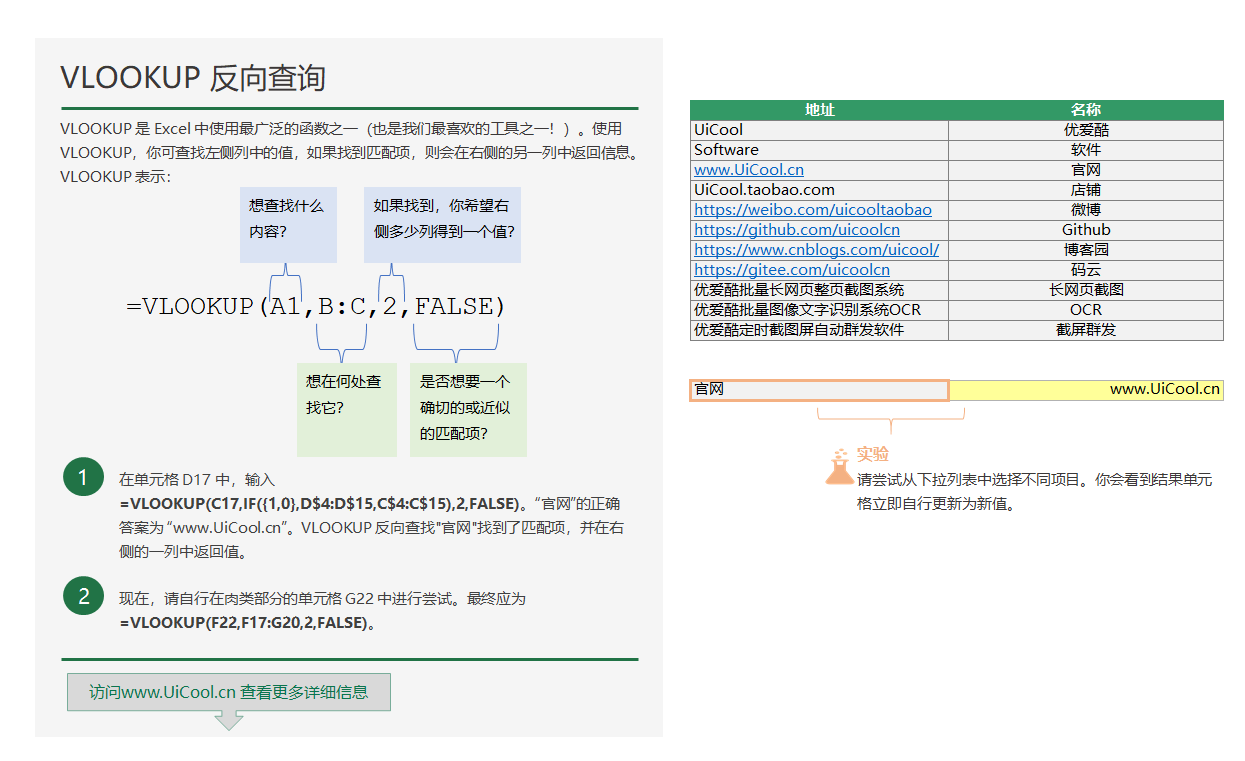Click the 是否想要一个确切的或近似的匹配项? callout box

pos(468,410)
